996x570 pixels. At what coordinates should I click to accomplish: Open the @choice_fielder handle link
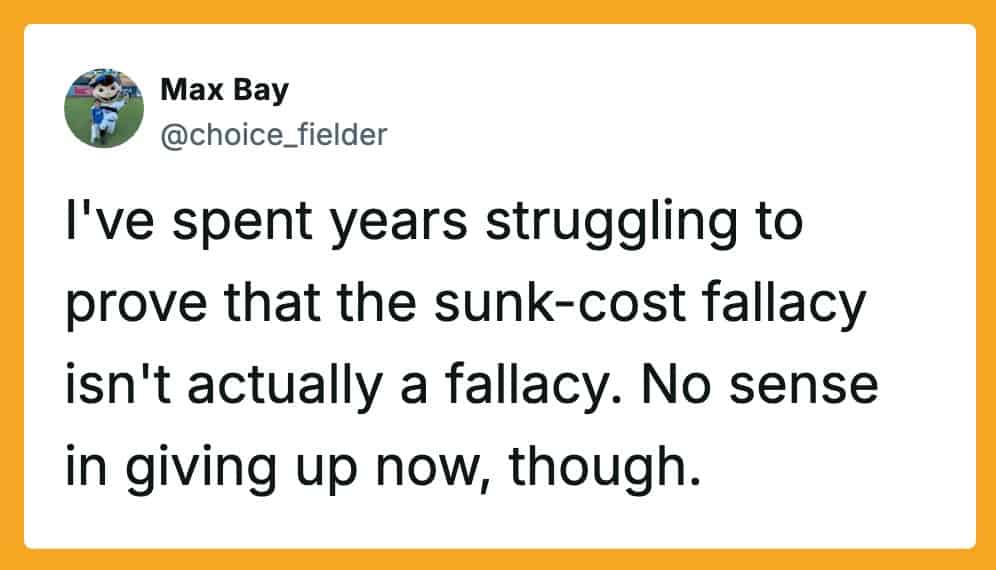[x=272, y=133]
